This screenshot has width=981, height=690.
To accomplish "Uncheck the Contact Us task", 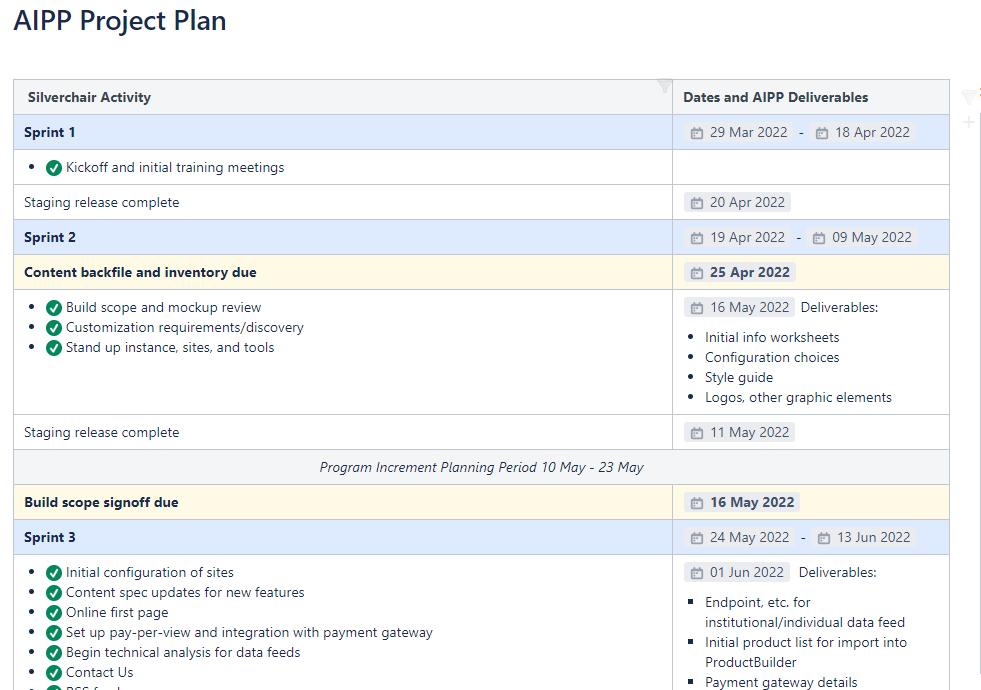I will pyautogui.click(x=54, y=673).
